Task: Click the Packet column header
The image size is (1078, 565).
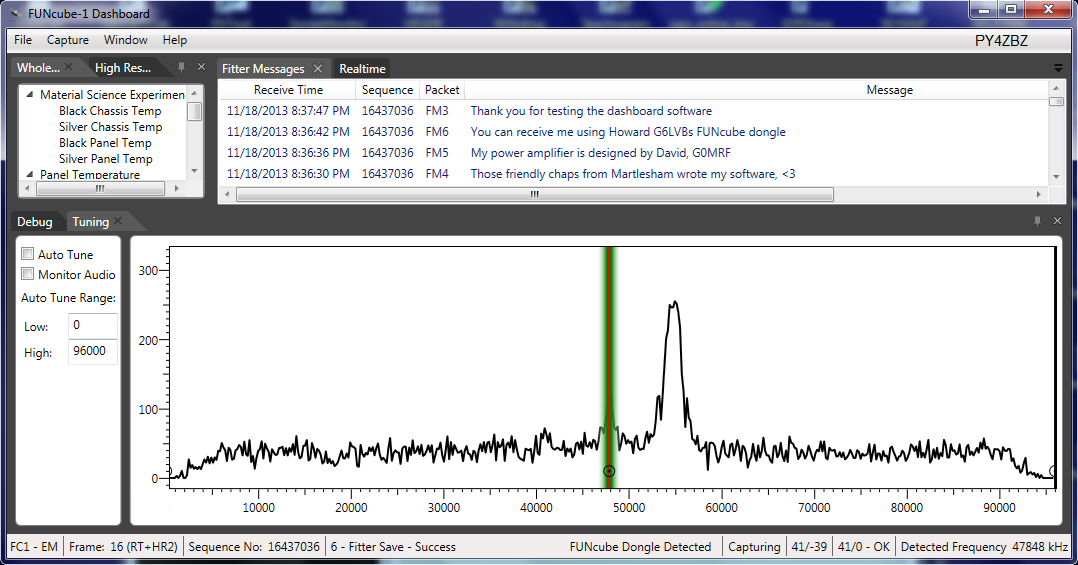Action: coord(442,90)
